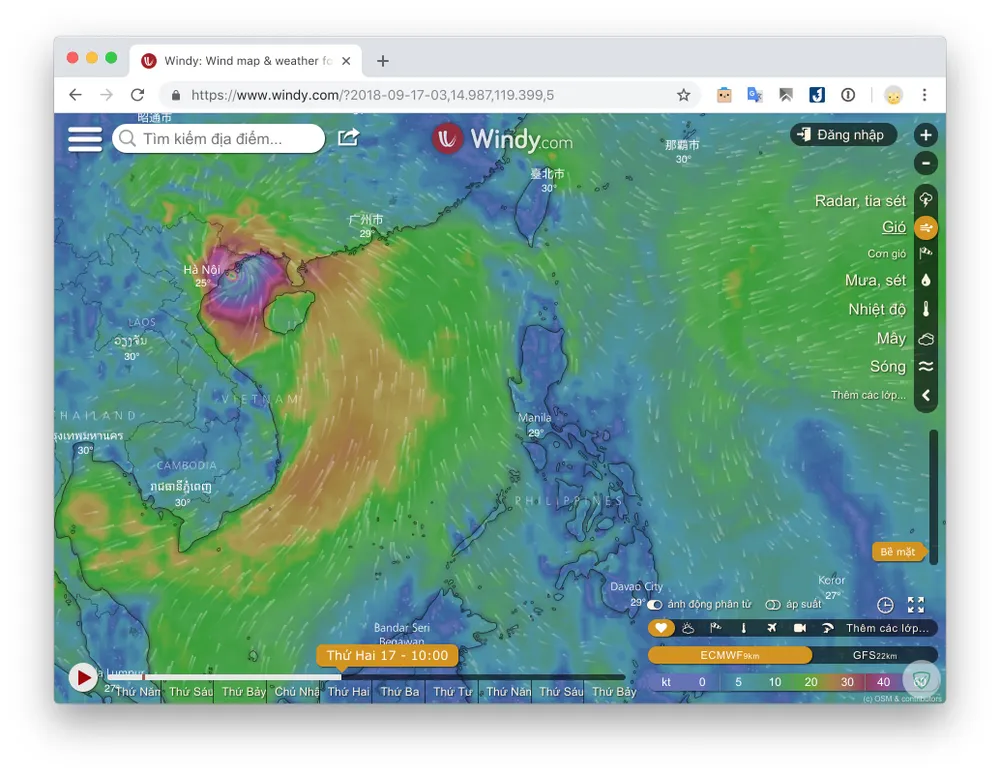Select the Nhiệt độ thermometer layer icon
Image resolution: width=1000 pixels, height=775 pixels.
pyautogui.click(x=926, y=309)
